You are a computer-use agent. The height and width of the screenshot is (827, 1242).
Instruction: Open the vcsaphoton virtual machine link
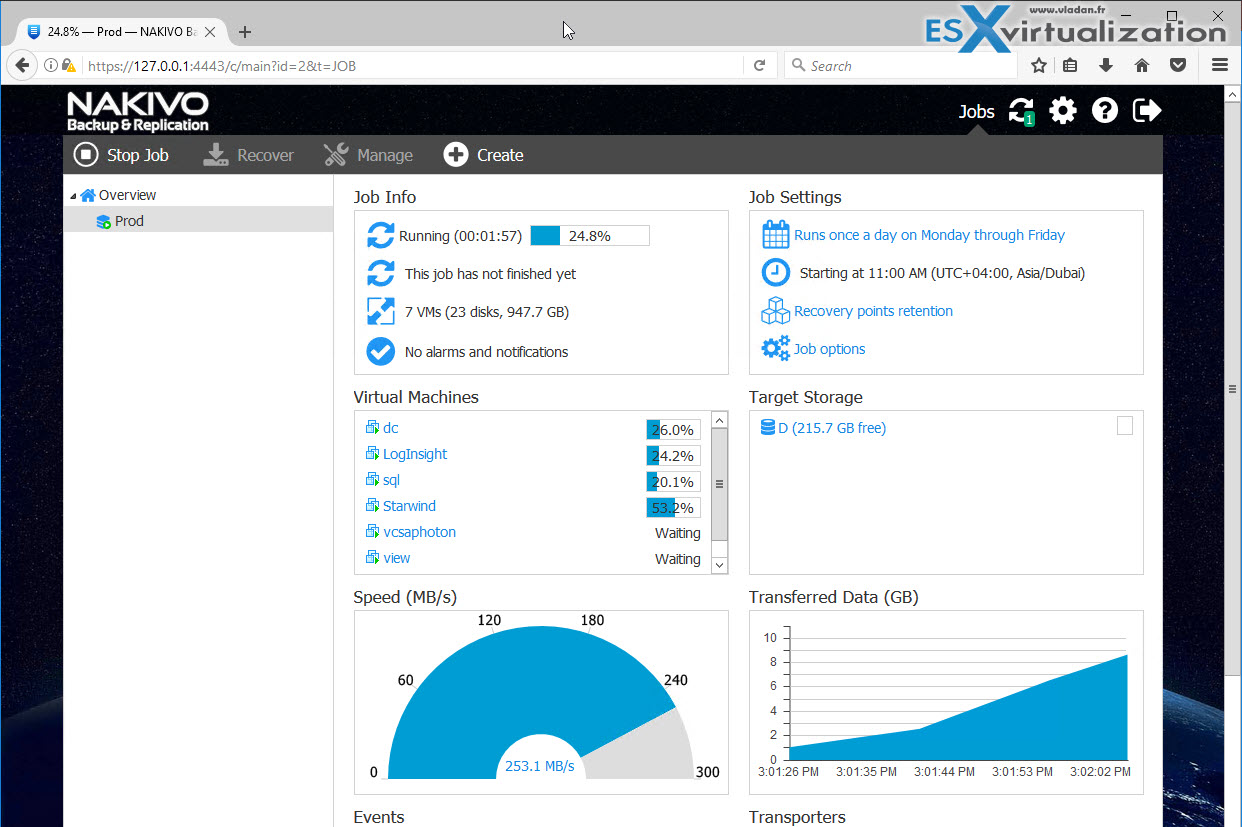coord(419,532)
